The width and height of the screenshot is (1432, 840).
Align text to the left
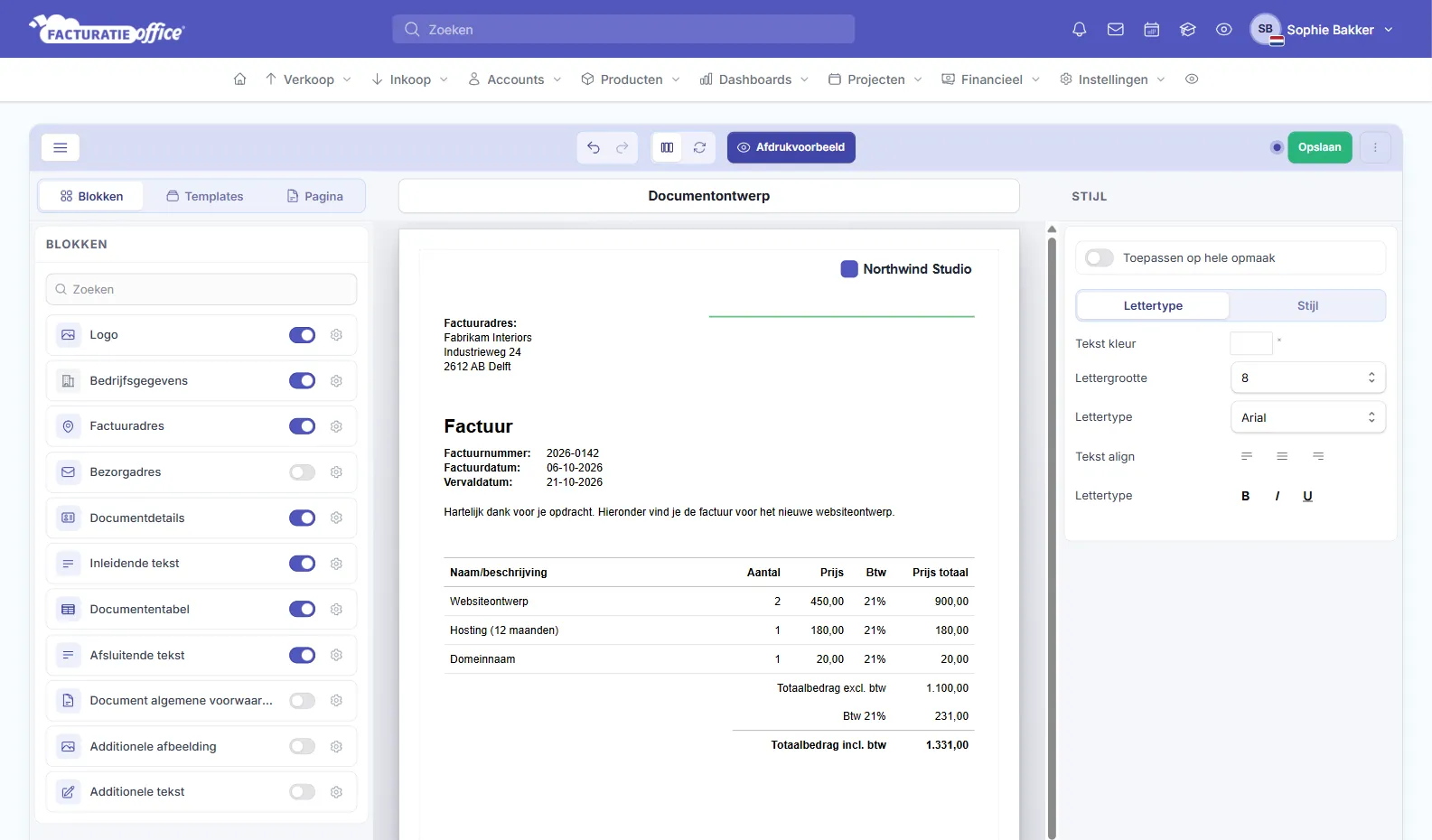1247,457
